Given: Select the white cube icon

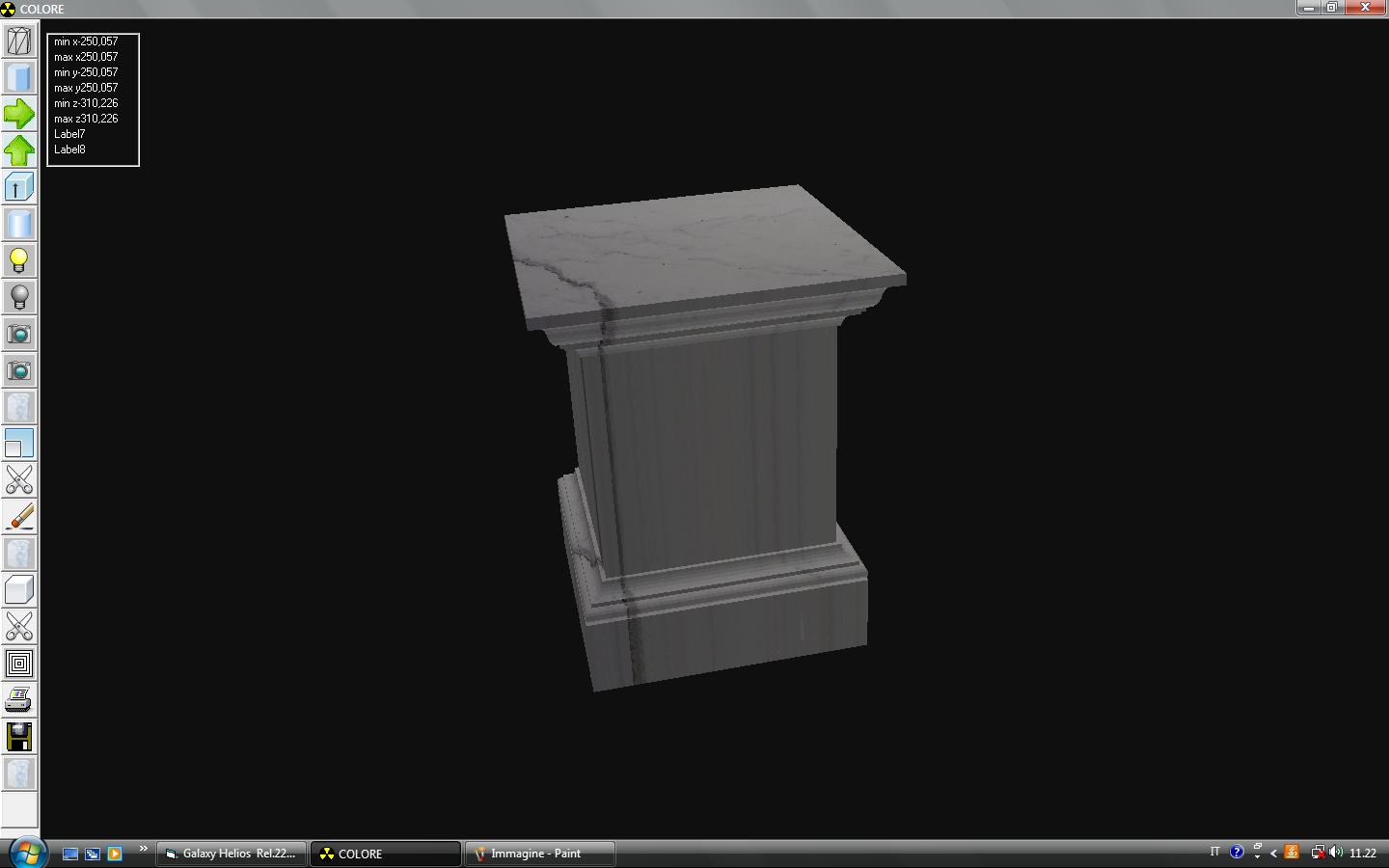Looking at the screenshot, I should (x=19, y=590).
